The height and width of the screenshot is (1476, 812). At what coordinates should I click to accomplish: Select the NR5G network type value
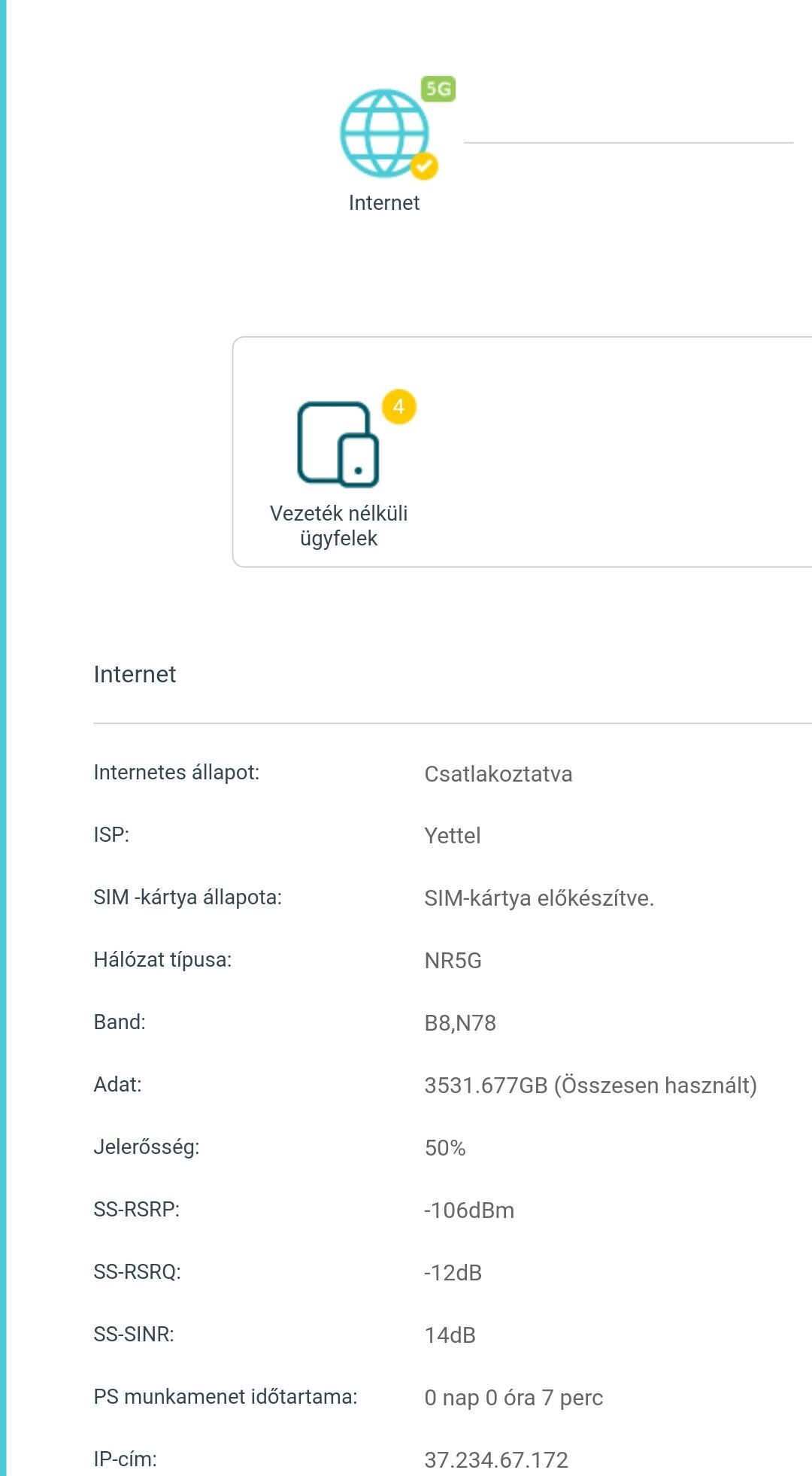[x=453, y=961]
